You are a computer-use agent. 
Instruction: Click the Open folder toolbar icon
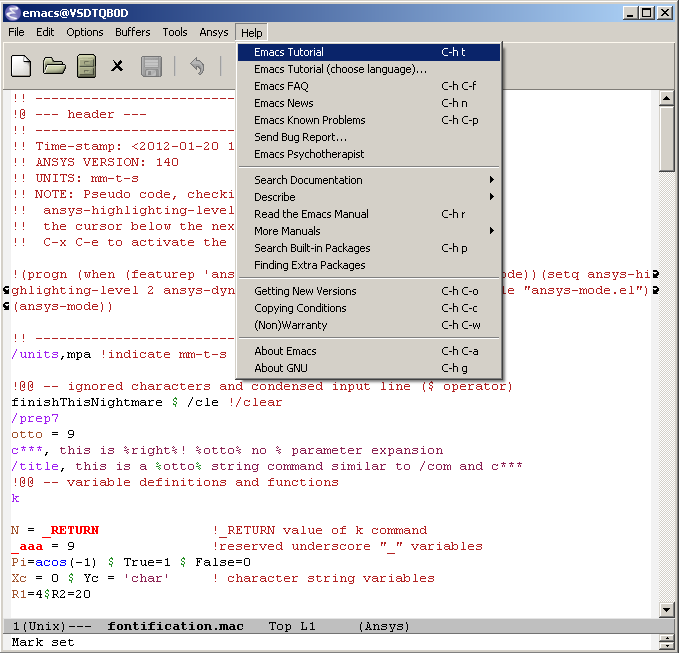(54, 66)
